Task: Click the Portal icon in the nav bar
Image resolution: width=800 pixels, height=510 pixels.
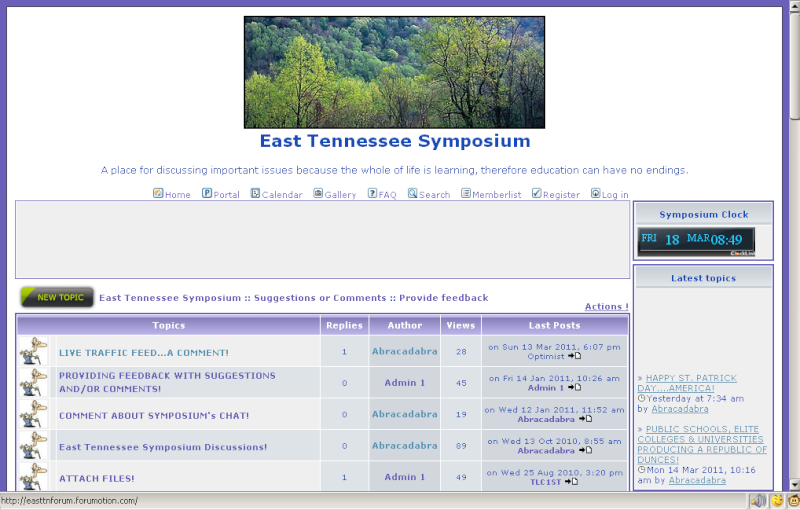Action: pos(207,193)
